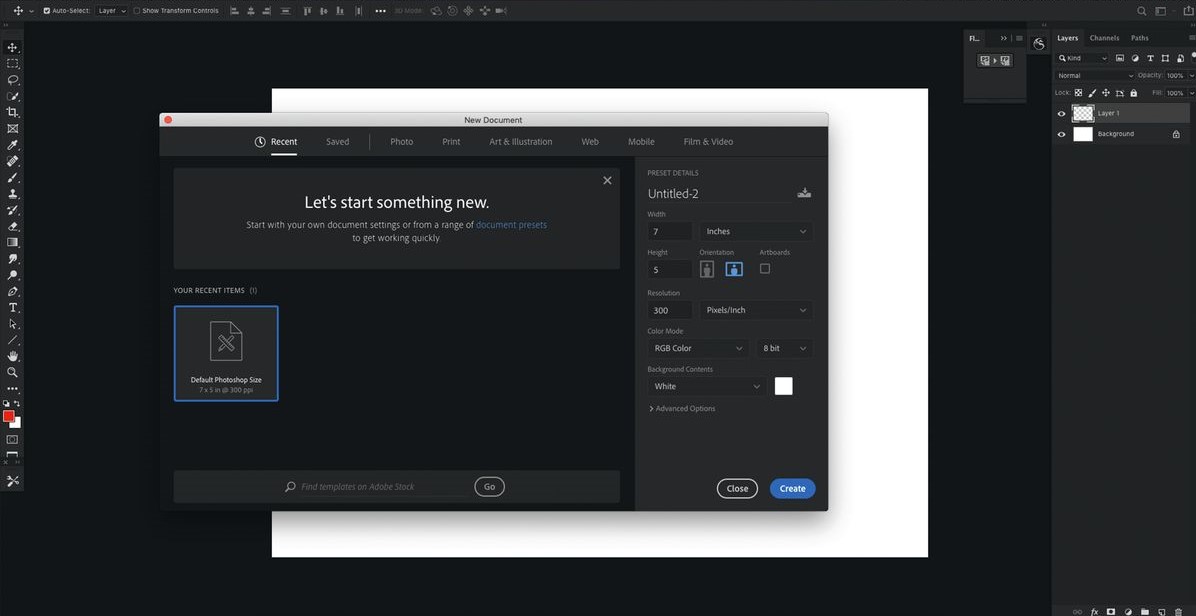1196x616 pixels.
Task: Select the Zoom tool
Action: point(12,372)
